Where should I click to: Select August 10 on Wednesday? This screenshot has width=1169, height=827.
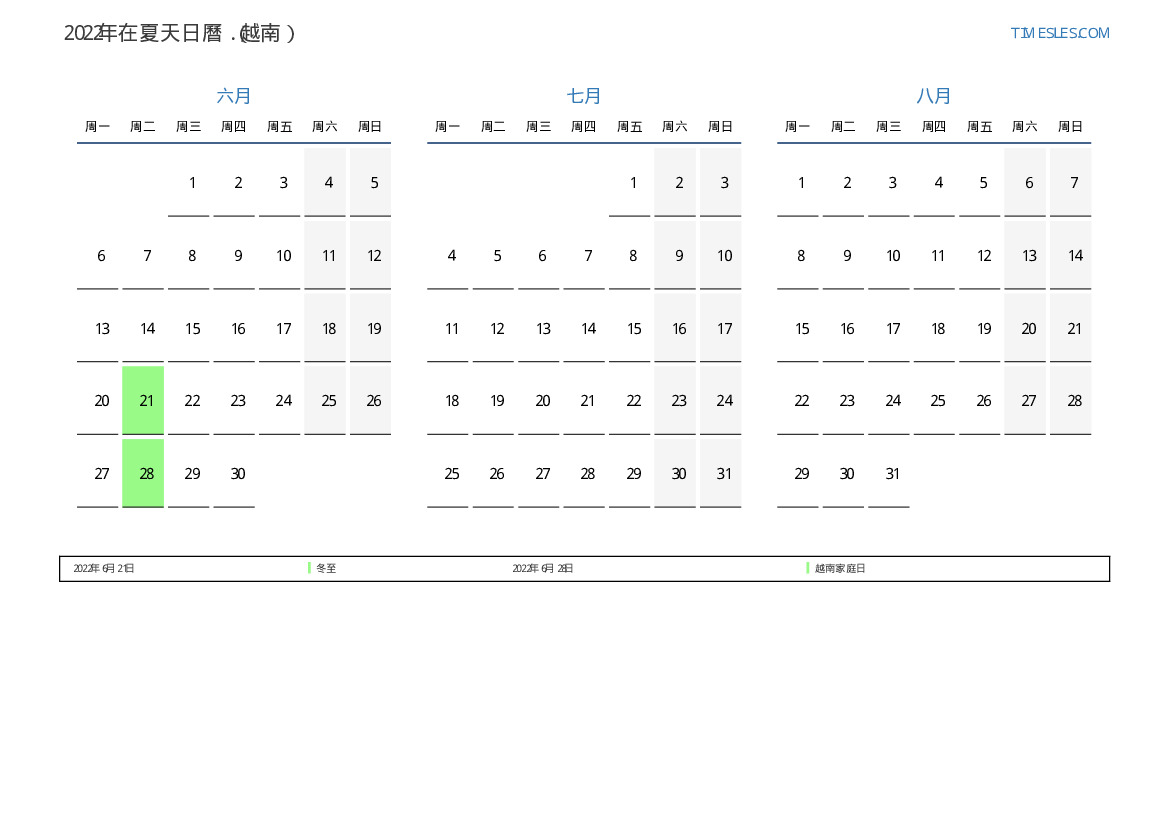tap(889, 256)
